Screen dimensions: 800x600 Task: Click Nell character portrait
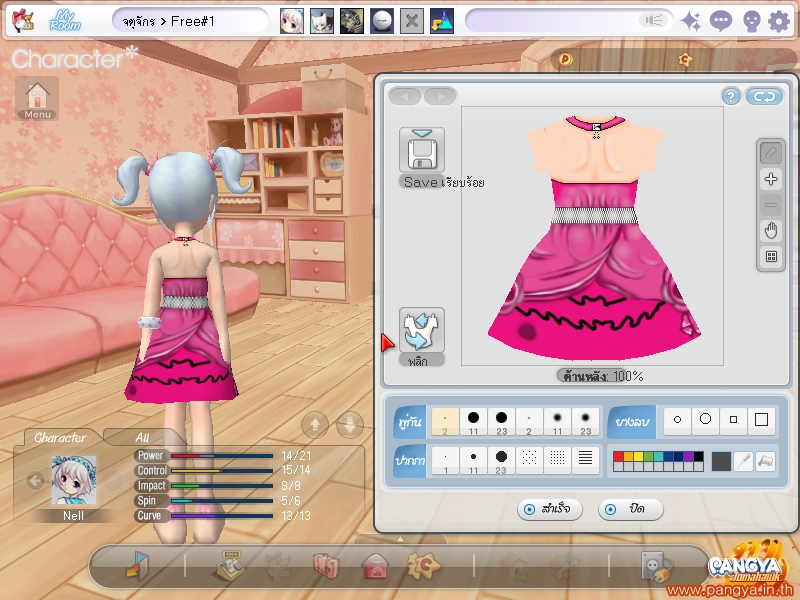coord(73,481)
